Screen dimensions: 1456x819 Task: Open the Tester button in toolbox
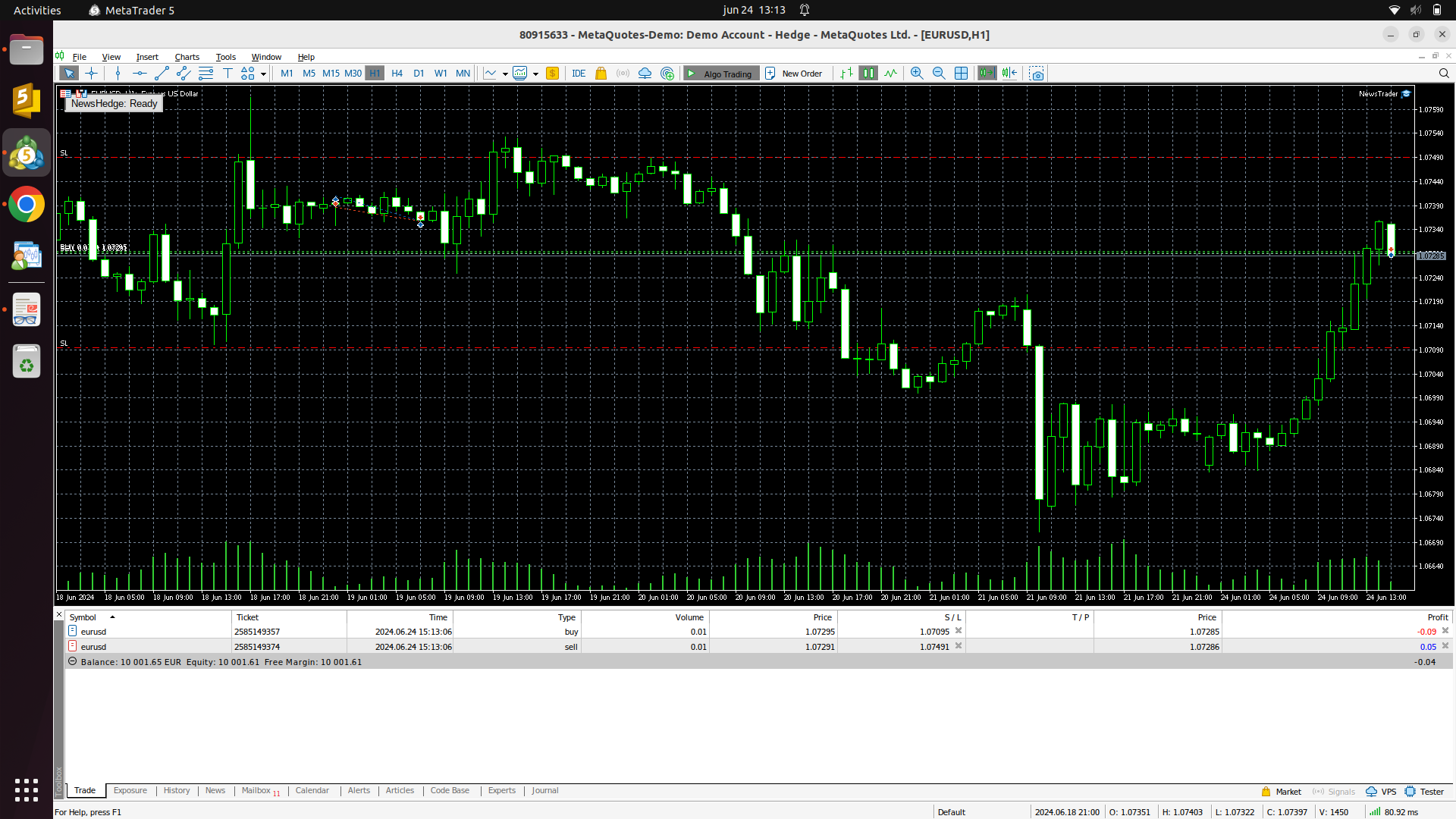click(1424, 792)
